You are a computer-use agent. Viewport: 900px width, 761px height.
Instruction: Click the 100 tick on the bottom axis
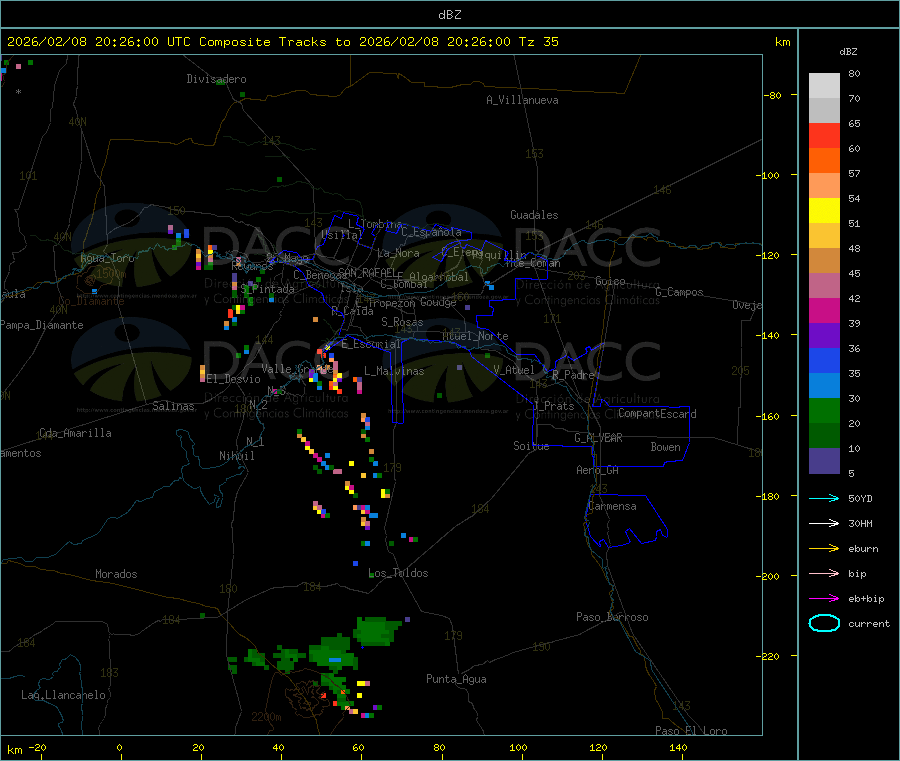(518, 747)
